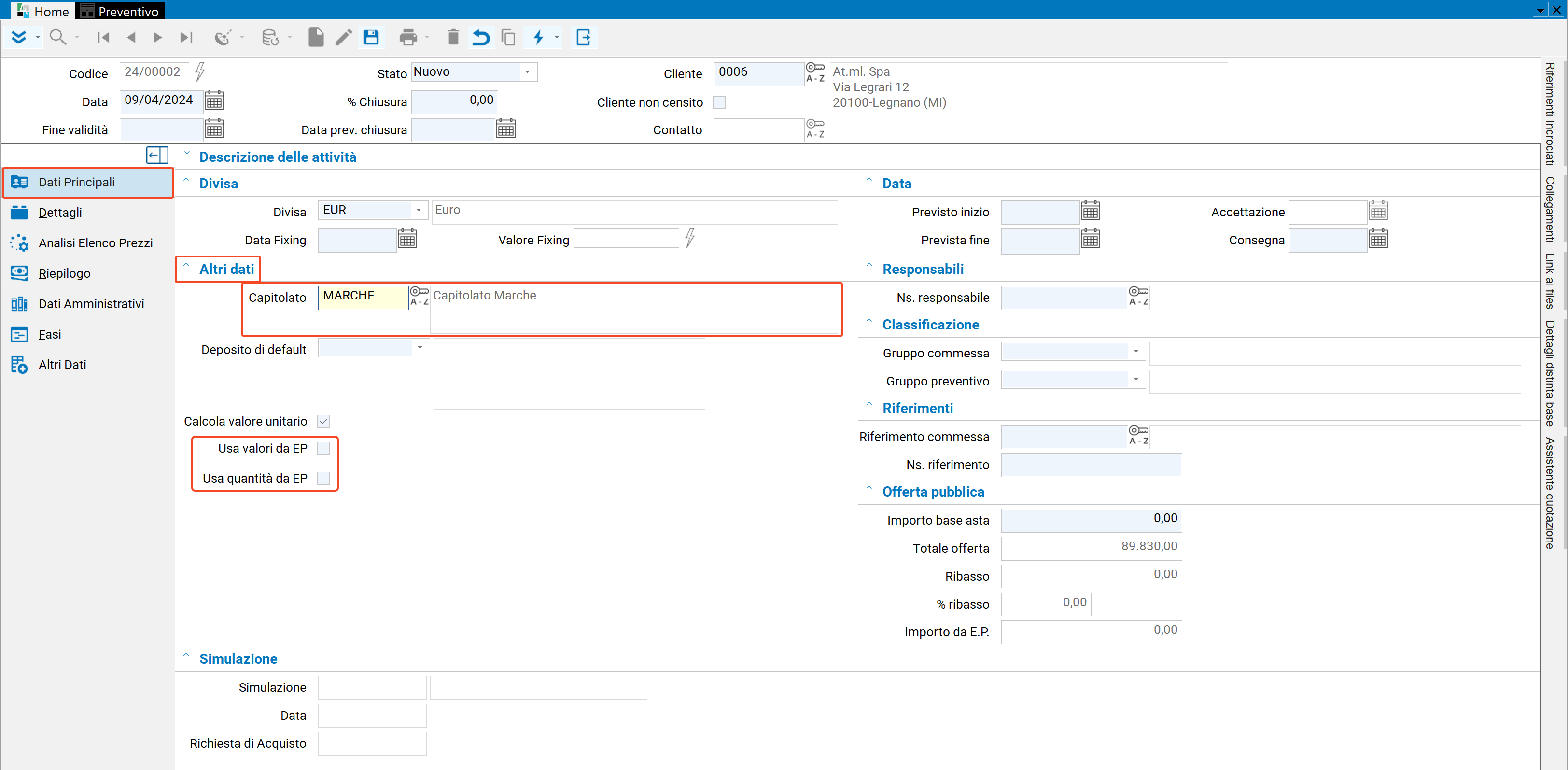
Task: Open Ns. responsabile lookup key icon
Action: click(x=1139, y=296)
